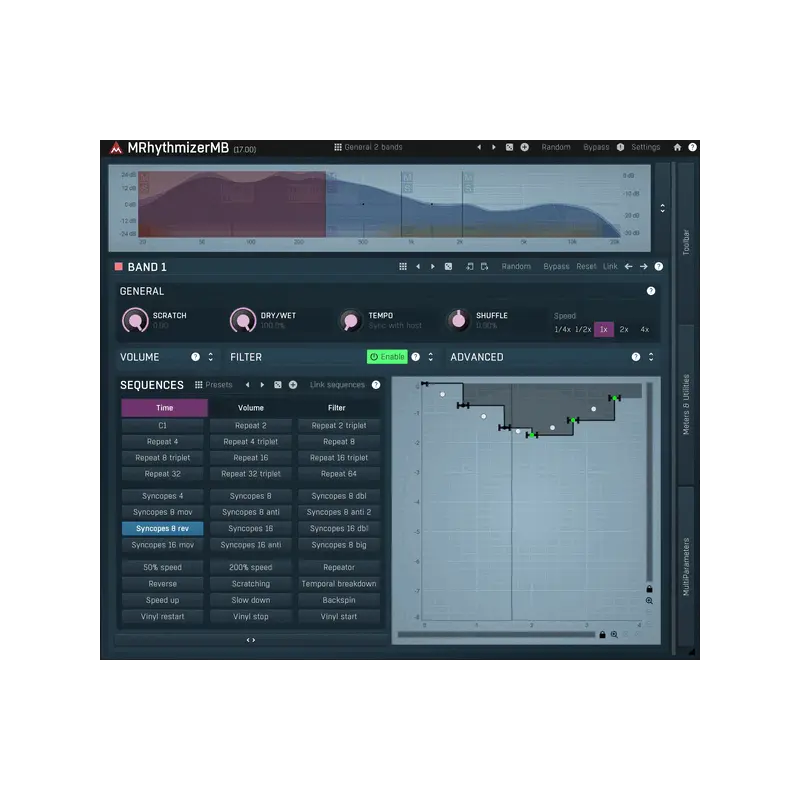The image size is (800, 800).
Task: Select previous Sequences preset arrow
Action: [247, 385]
